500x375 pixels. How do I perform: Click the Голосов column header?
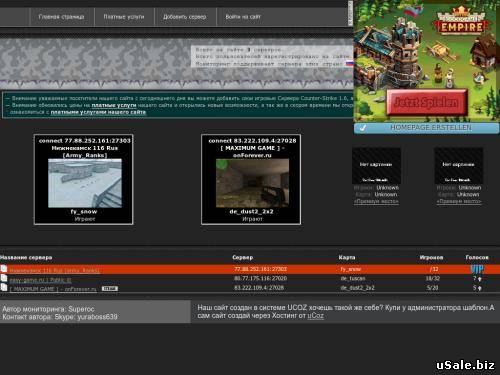pos(477,257)
